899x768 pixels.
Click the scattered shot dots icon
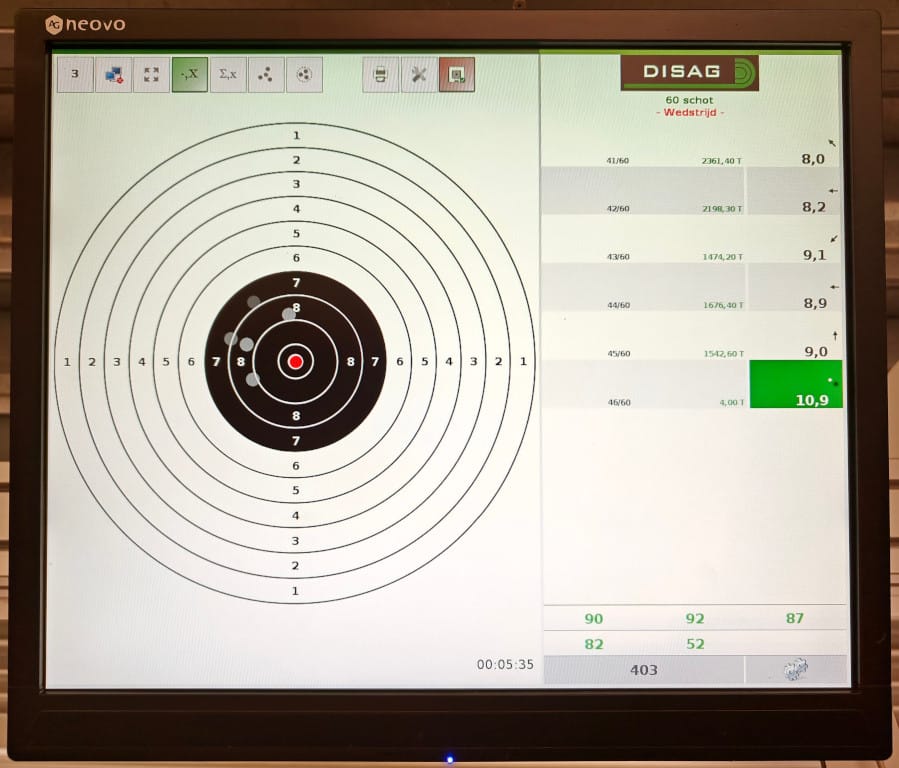coord(266,74)
